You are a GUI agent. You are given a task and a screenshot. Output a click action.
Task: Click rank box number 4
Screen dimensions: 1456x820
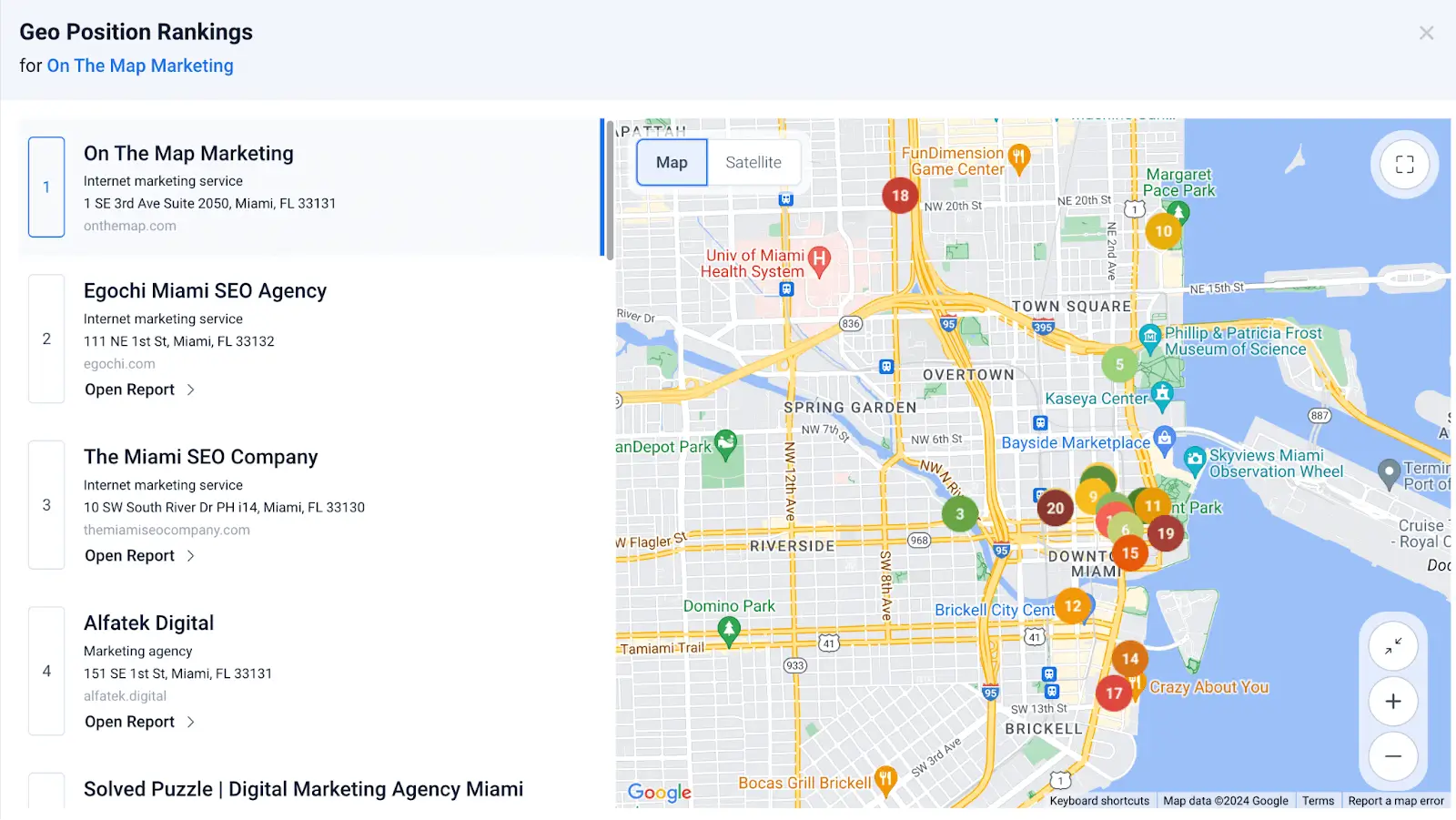click(x=46, y=672)
